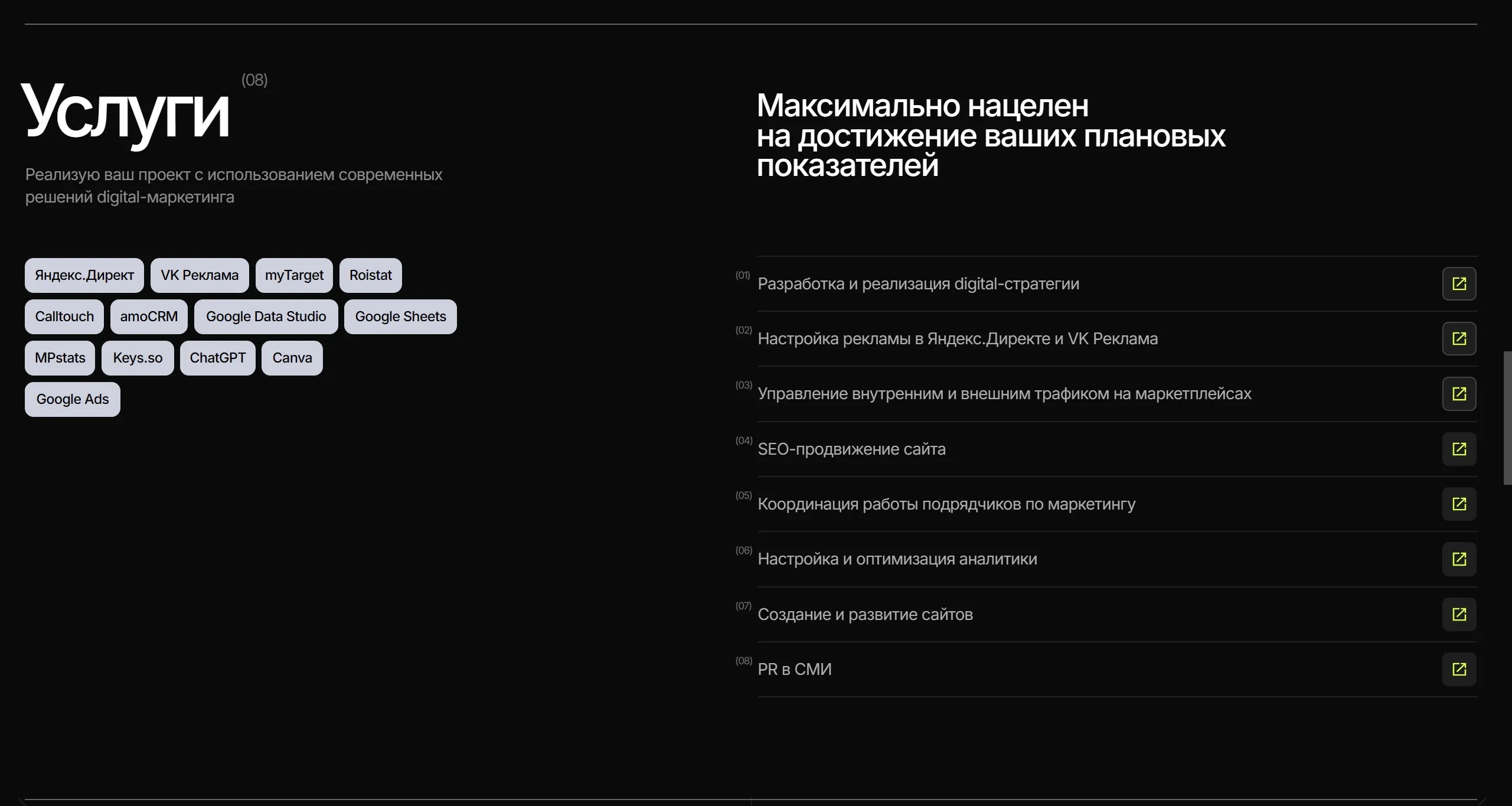
Task: Click the open icon for SEO-продвижение сайта
Action: (x=1459, y=449)
